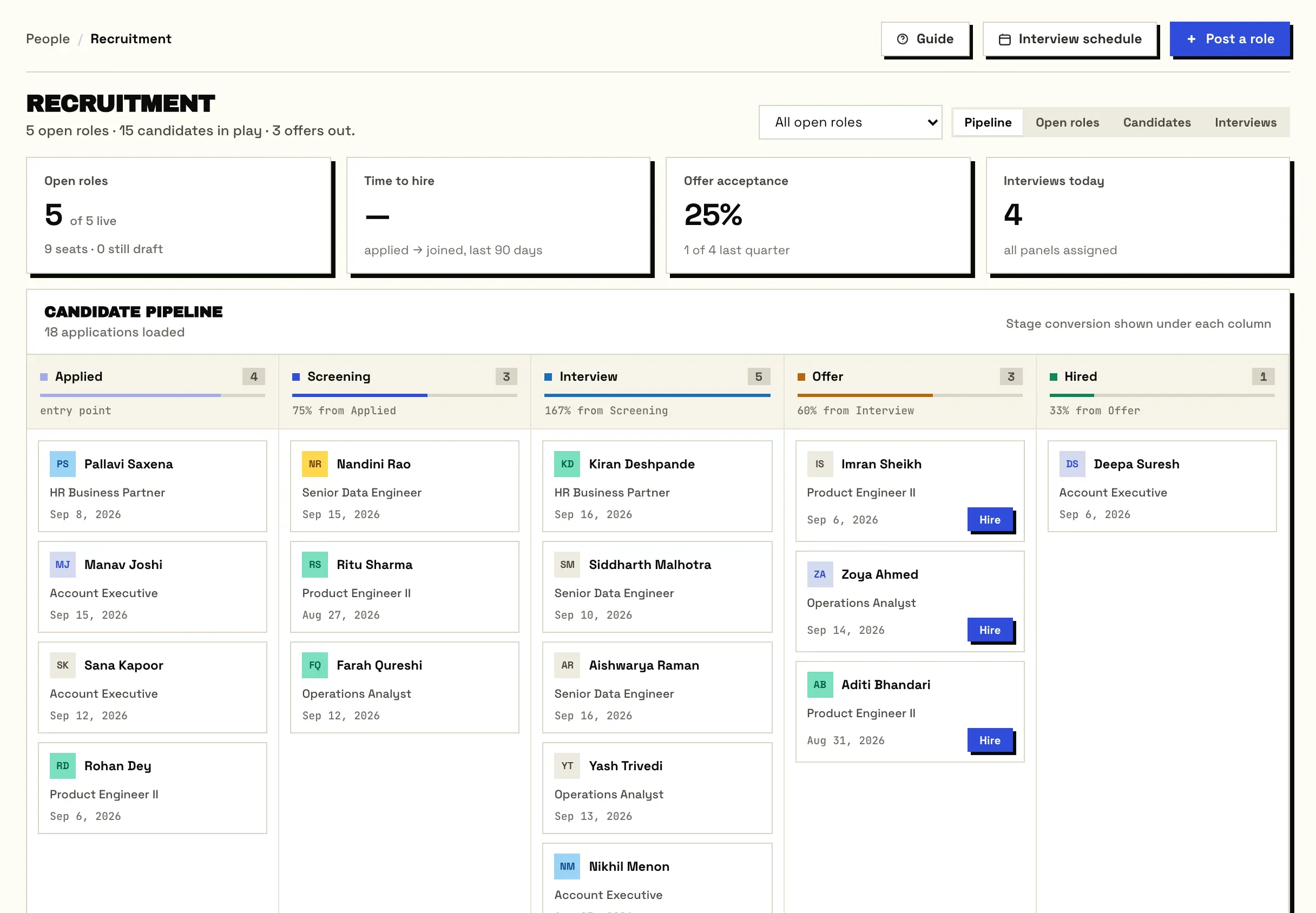Screen dimensions: 1316x913
Task: Open the Open roles stat card
Action: 179,216
